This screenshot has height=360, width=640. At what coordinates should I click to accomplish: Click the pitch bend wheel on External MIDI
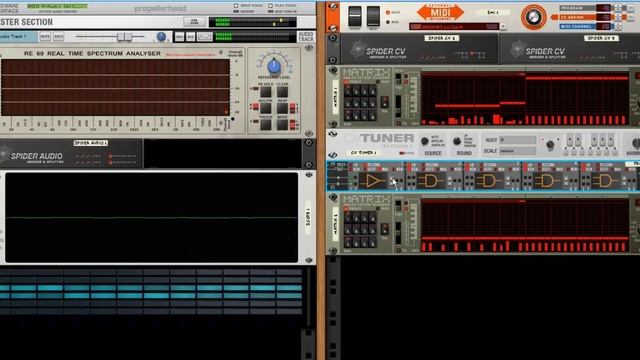355,16
